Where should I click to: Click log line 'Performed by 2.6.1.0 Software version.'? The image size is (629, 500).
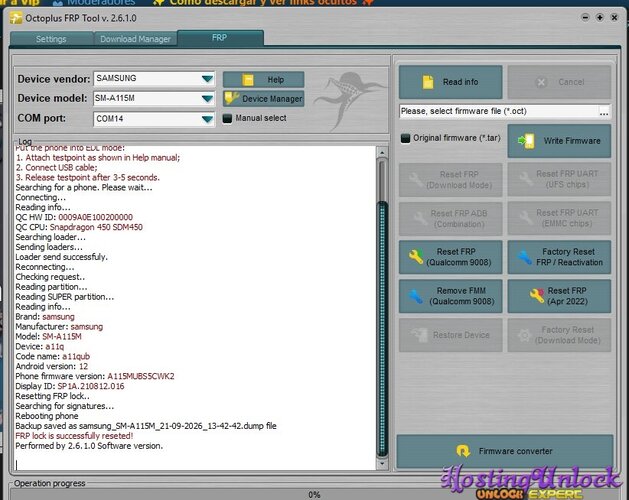point(89,446)
